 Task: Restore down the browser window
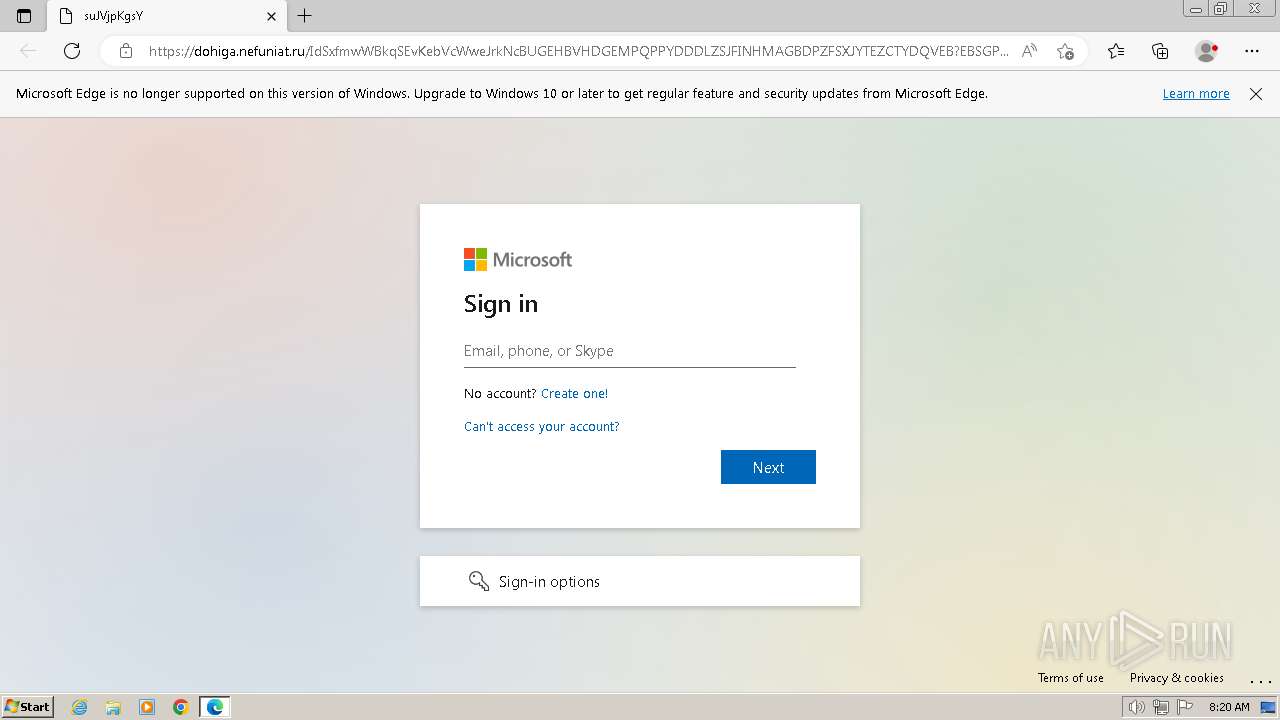tap(1221, 9)
